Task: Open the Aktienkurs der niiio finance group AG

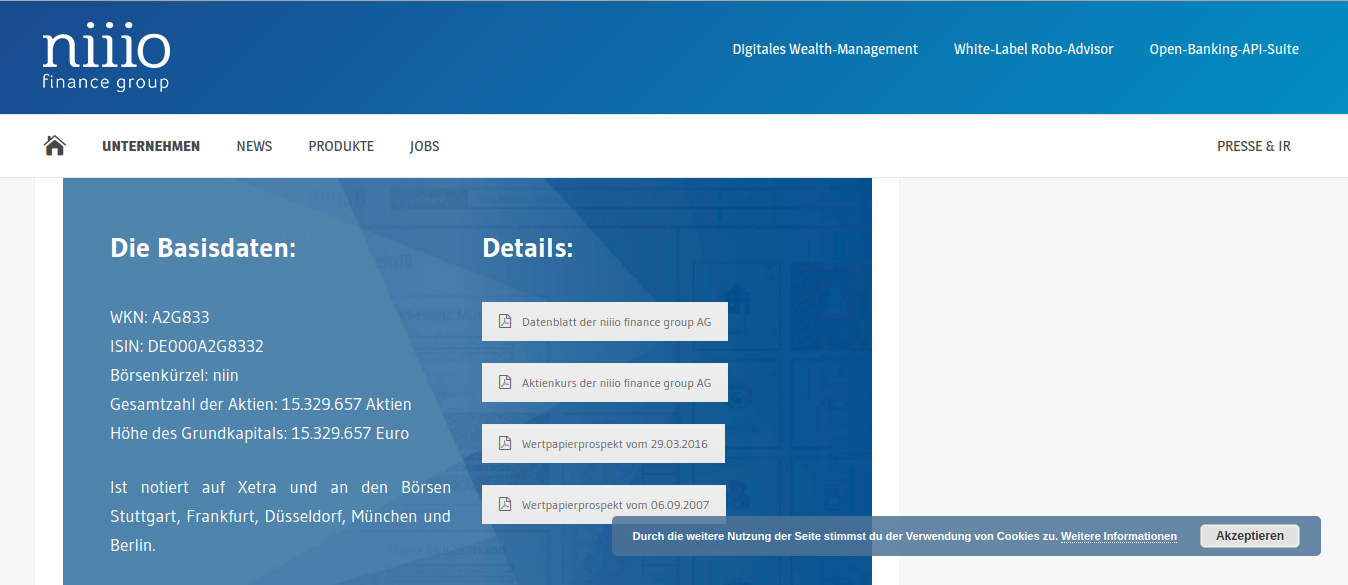Action: (x=616, y=382)
